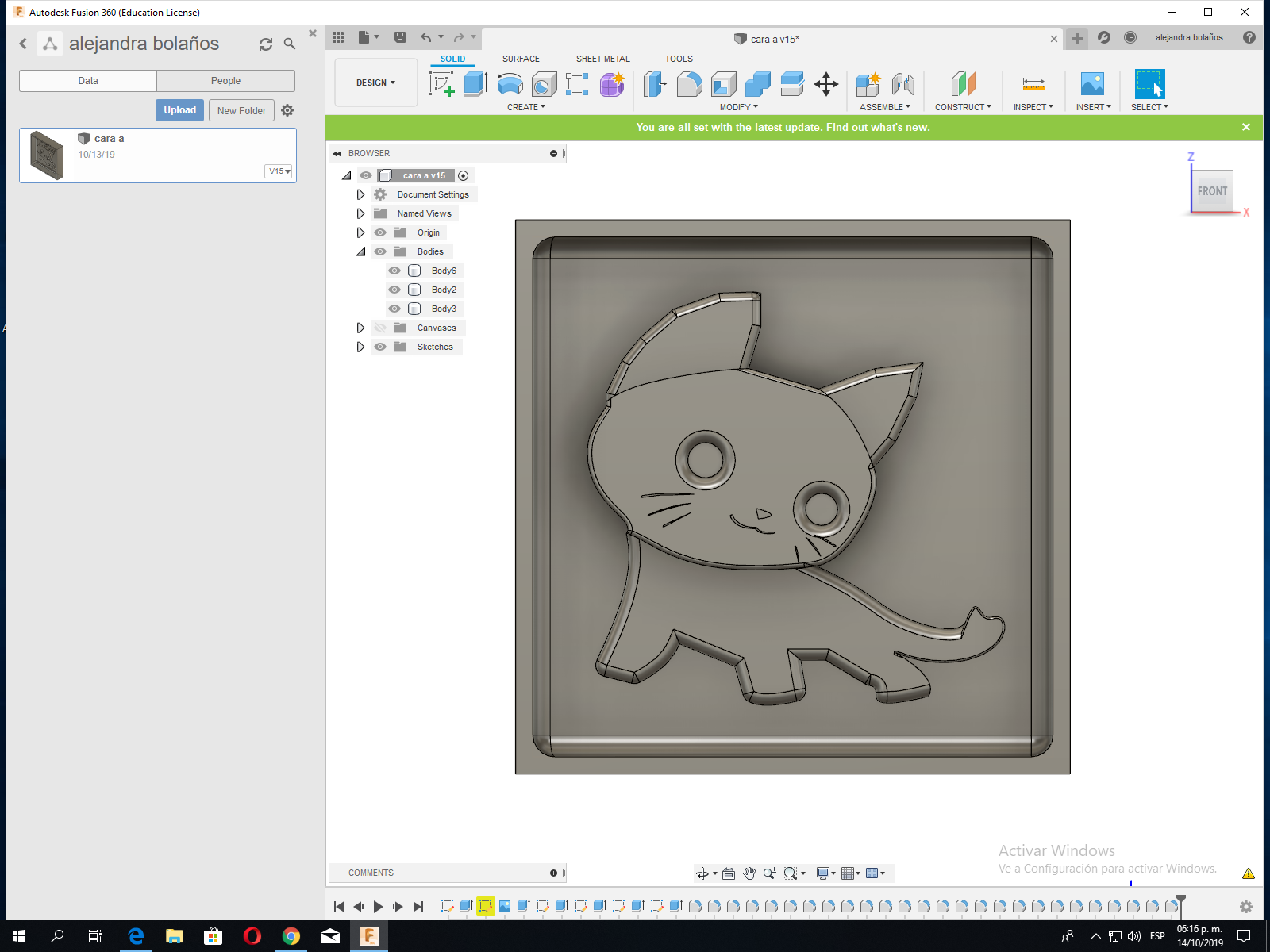
Task: Select the Shell tool
Action: (x=724, y=84)
